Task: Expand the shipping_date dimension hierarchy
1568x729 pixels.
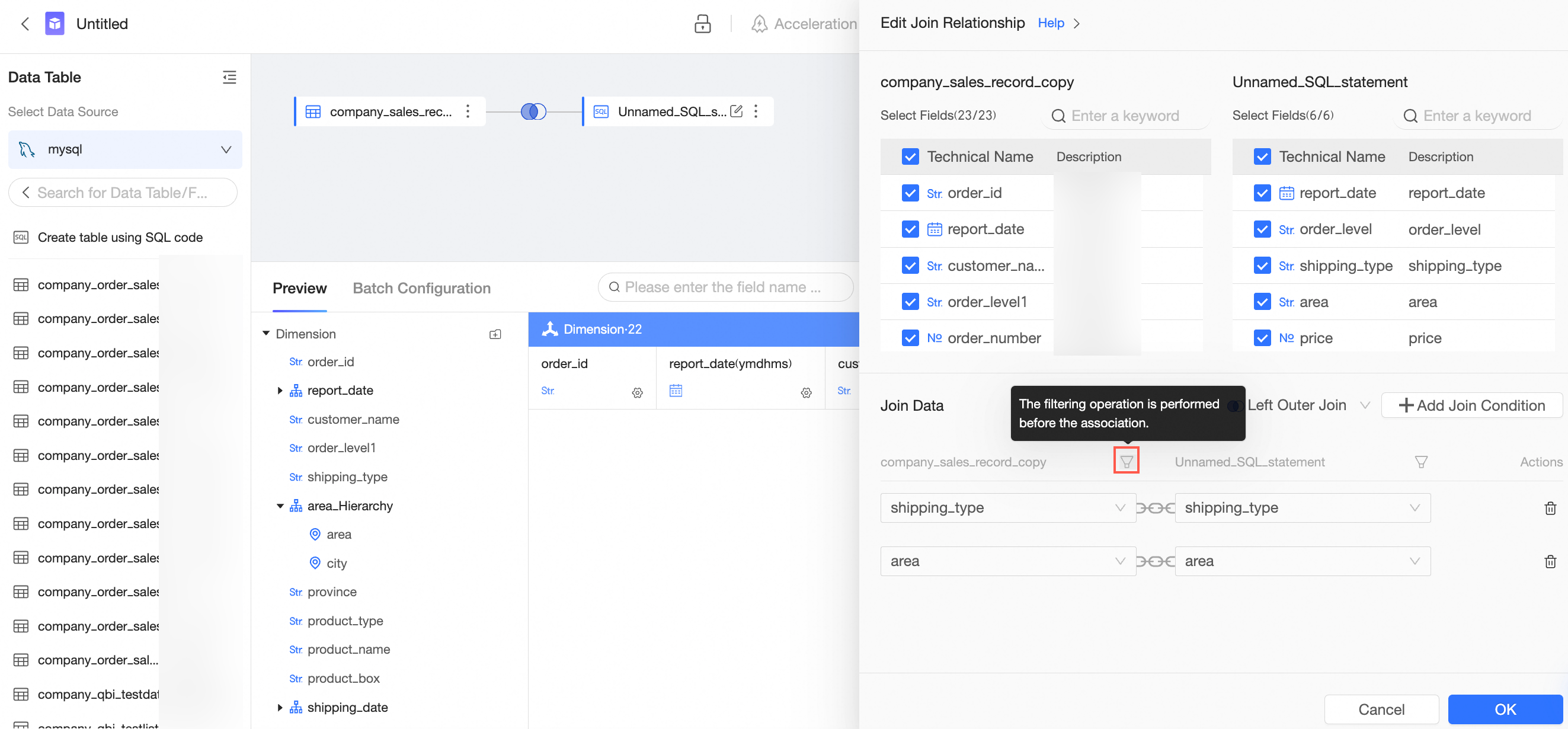Action: (279, 707)
